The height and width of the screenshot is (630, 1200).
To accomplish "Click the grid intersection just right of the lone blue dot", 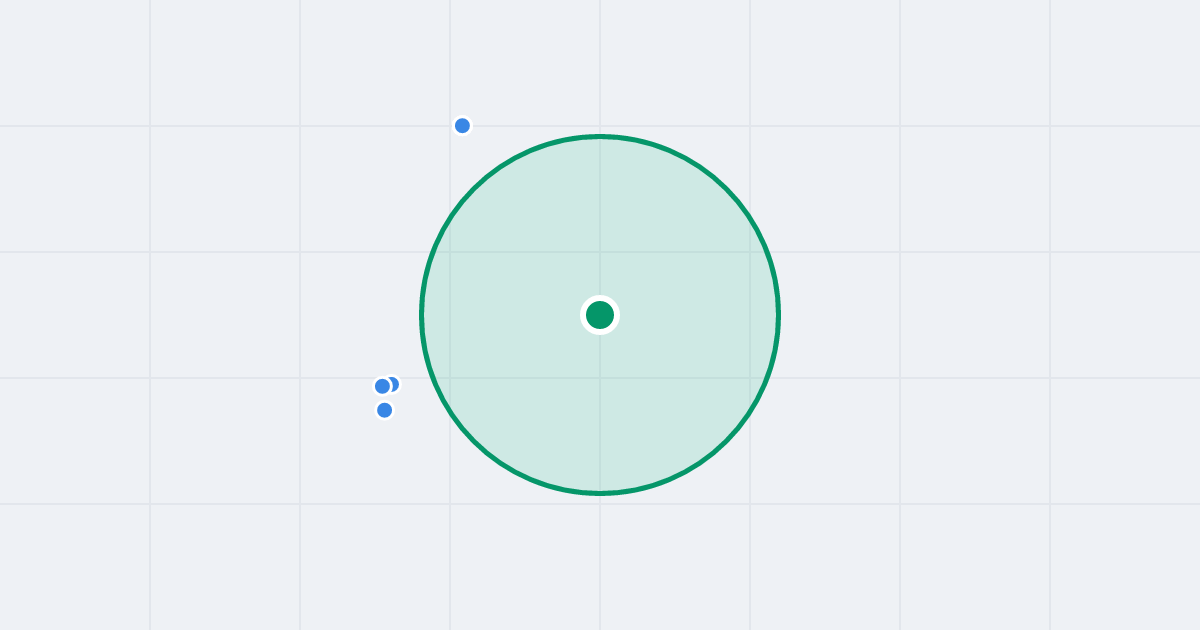I will point(600,126).
